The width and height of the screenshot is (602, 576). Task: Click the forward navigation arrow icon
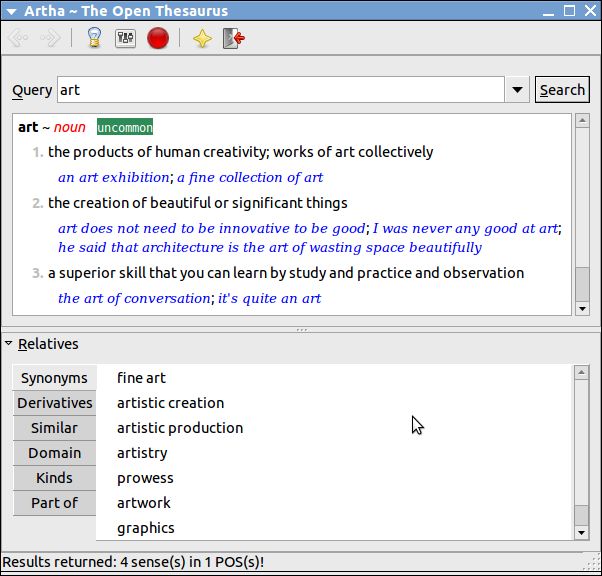[x=51, y=38]
